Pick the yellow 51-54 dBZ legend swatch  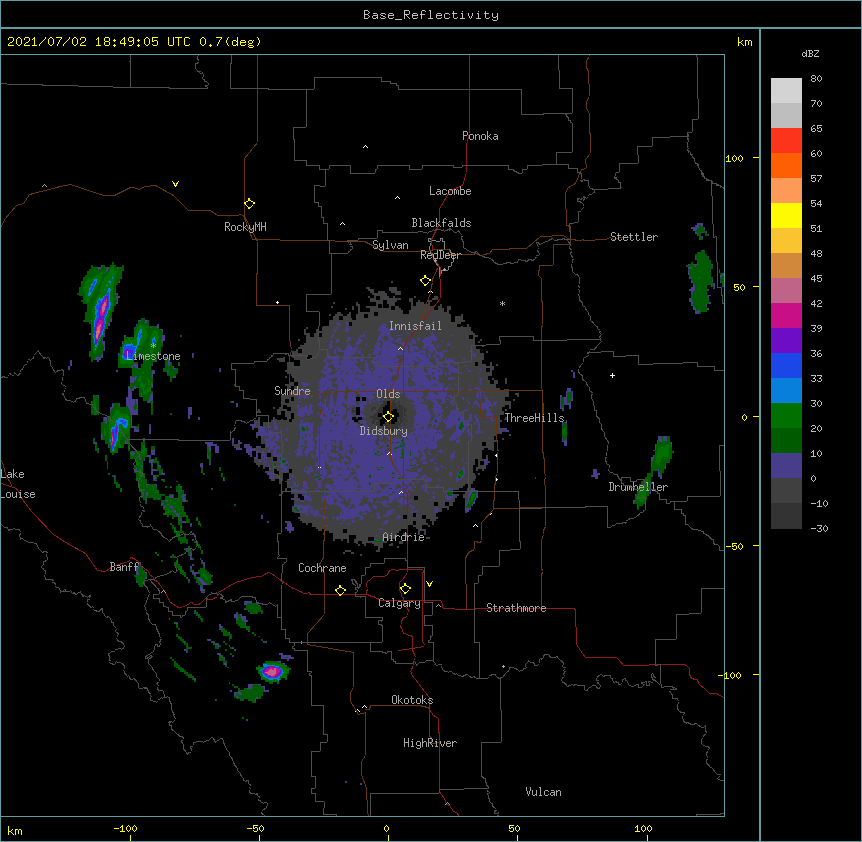pyautogui.click(x=786, y=216)
